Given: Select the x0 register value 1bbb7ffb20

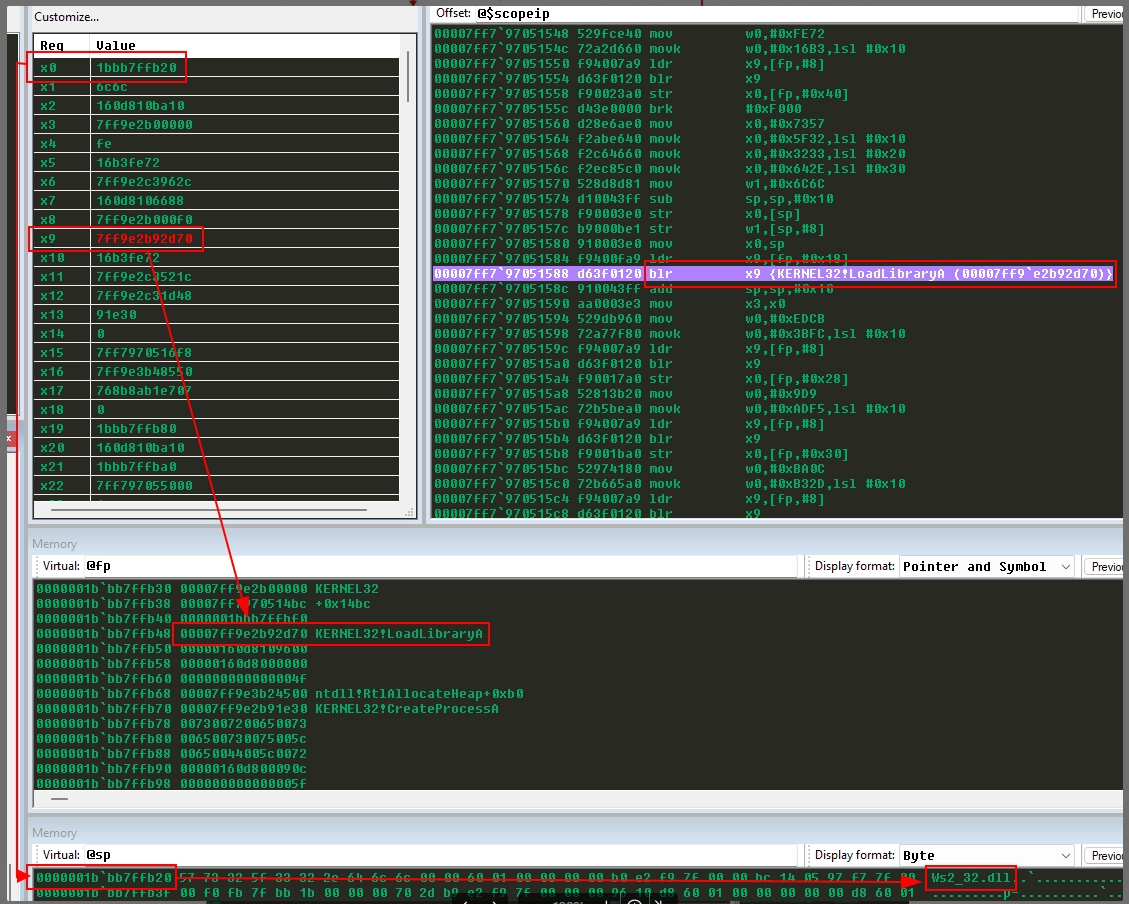Looking at the screenshot, I should (136, 68).
